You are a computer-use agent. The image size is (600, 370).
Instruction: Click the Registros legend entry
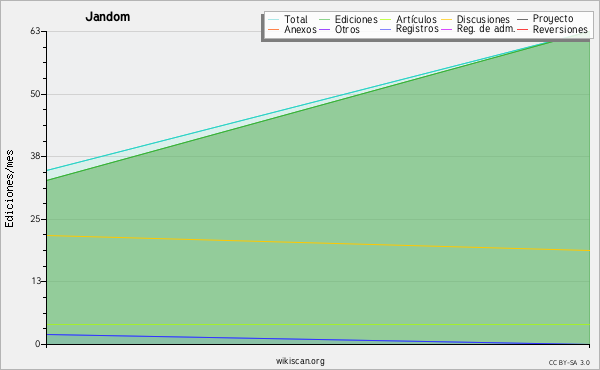click(409, 29)
